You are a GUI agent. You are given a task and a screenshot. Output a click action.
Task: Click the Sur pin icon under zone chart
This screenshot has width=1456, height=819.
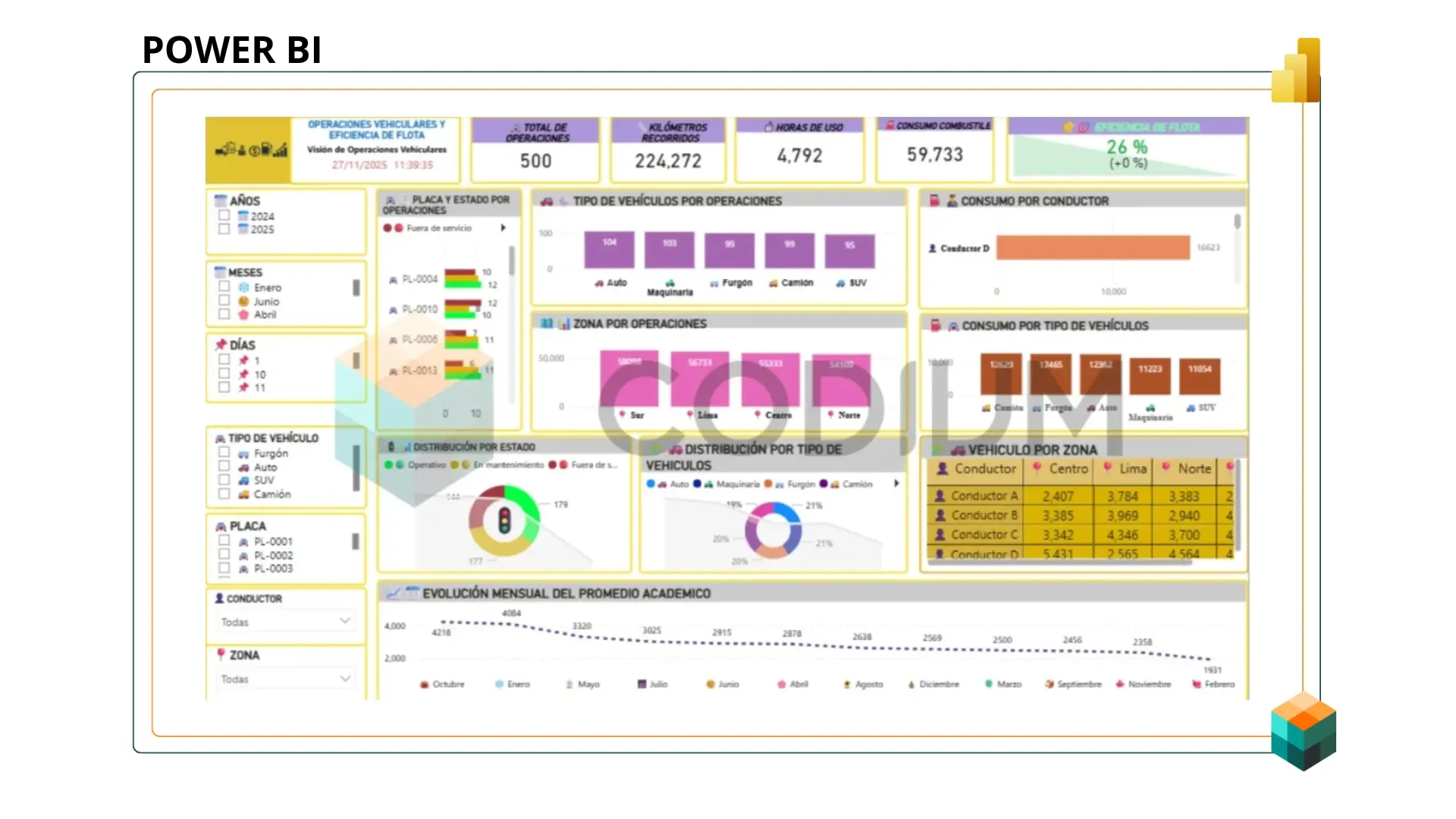coord(623,415)
